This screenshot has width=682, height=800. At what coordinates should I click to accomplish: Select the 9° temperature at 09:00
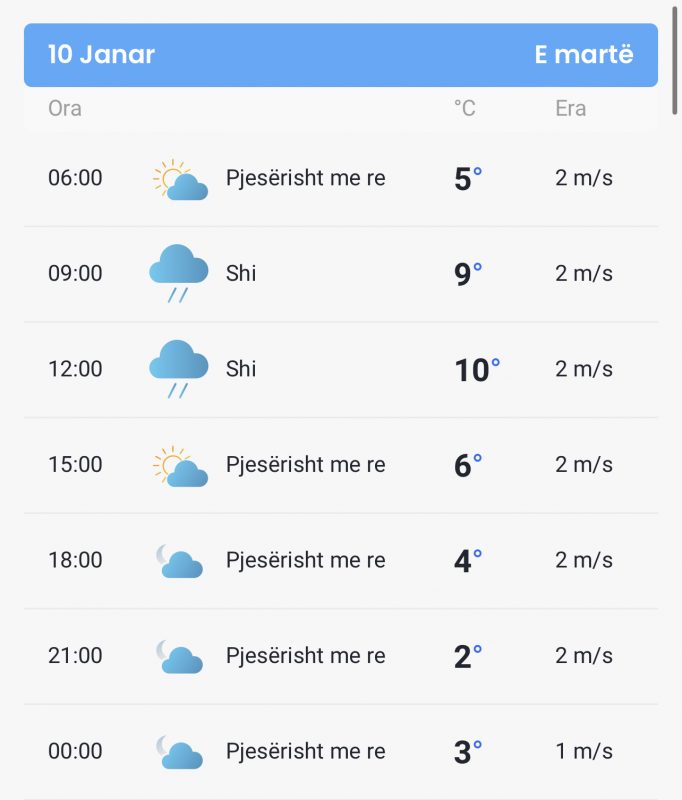pyautogui.click(x=468, y=274)
